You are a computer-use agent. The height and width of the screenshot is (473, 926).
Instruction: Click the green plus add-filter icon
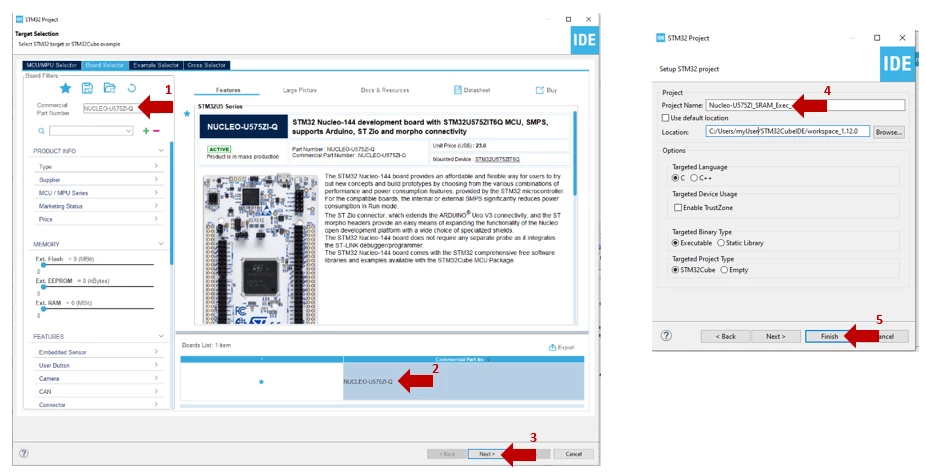(146, 131)
